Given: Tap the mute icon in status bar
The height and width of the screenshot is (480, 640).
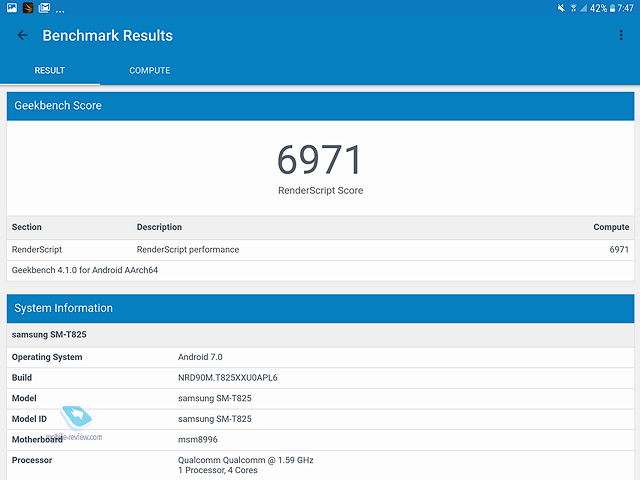Looking at the screenshot, I should pyautogui.click(x=562, y=8).
